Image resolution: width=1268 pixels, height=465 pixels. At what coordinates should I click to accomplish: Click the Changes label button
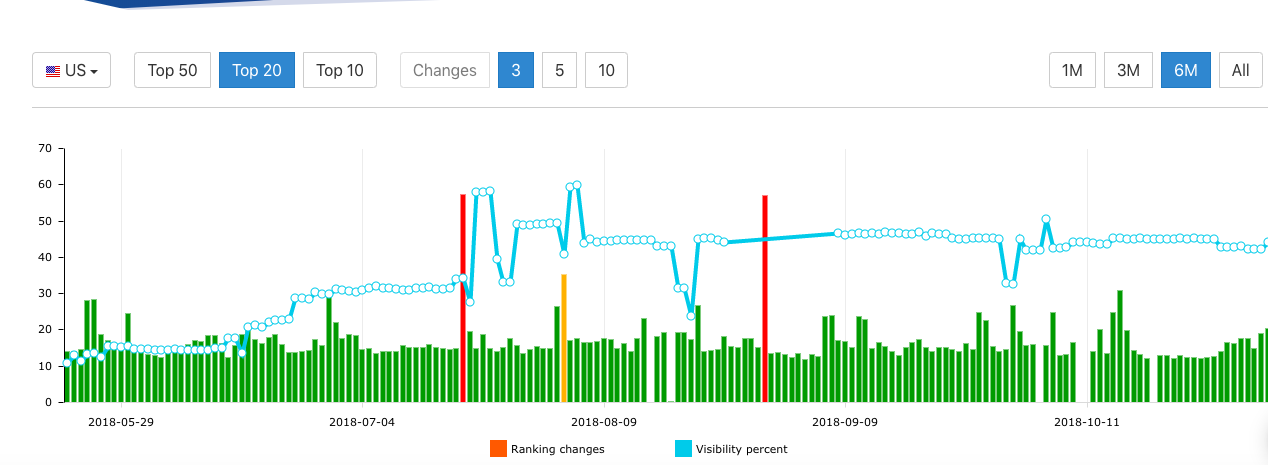pyautogui.click(x=444, y=70)
